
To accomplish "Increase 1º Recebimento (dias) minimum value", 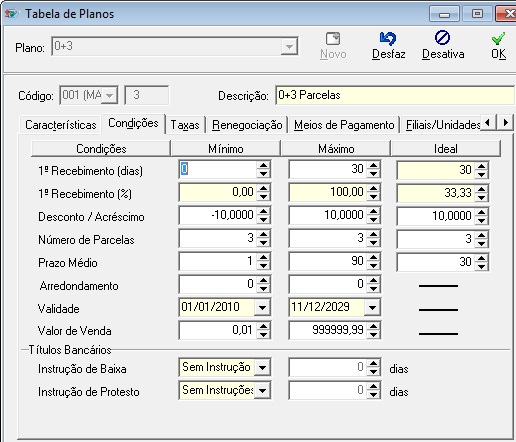I will (263, 165).
